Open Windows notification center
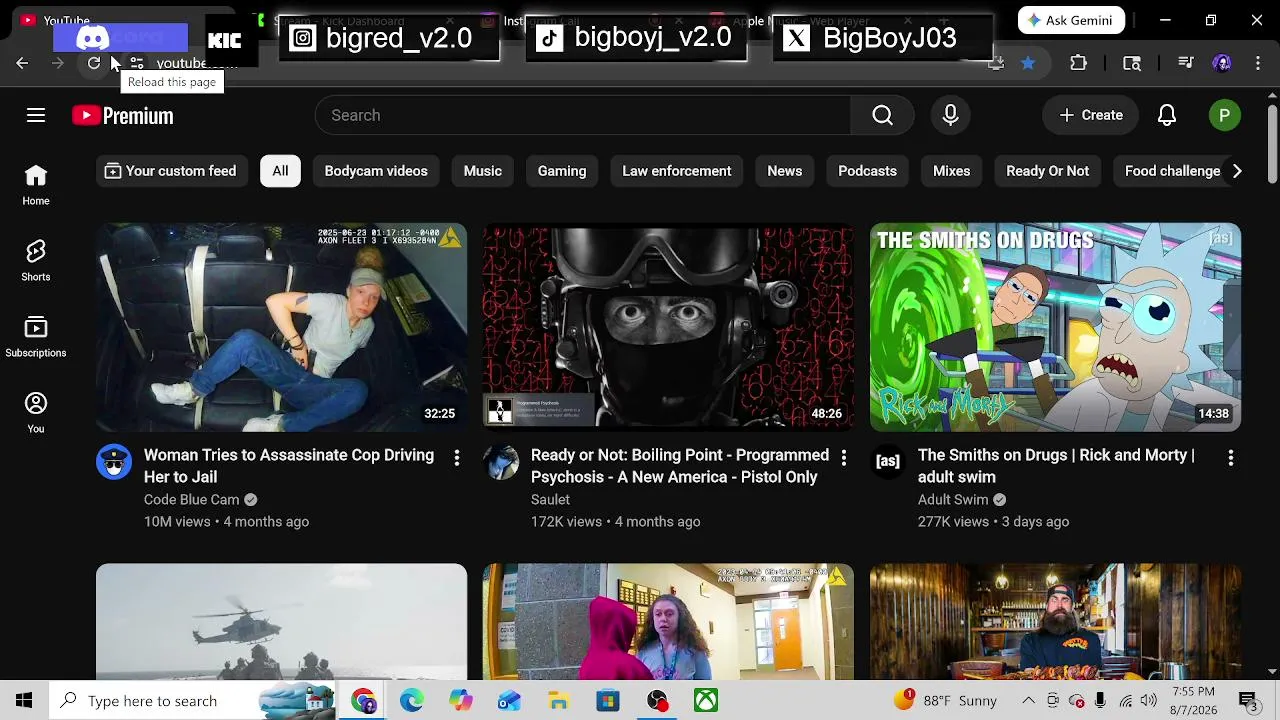Image resolution: width=1280 pixels, height=720 pixels. [1248, 701]
